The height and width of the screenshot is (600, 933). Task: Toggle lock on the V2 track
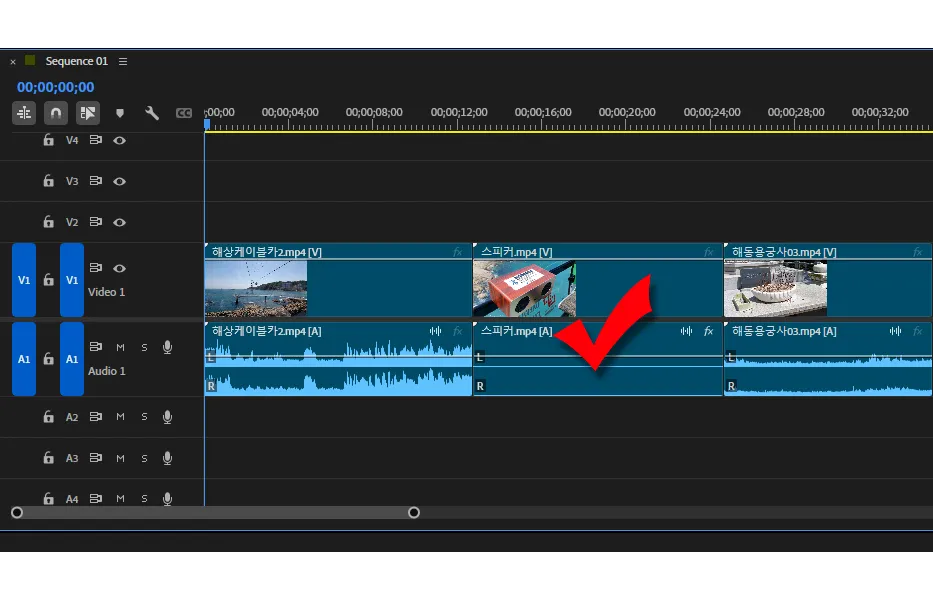[x=48, y=222]
